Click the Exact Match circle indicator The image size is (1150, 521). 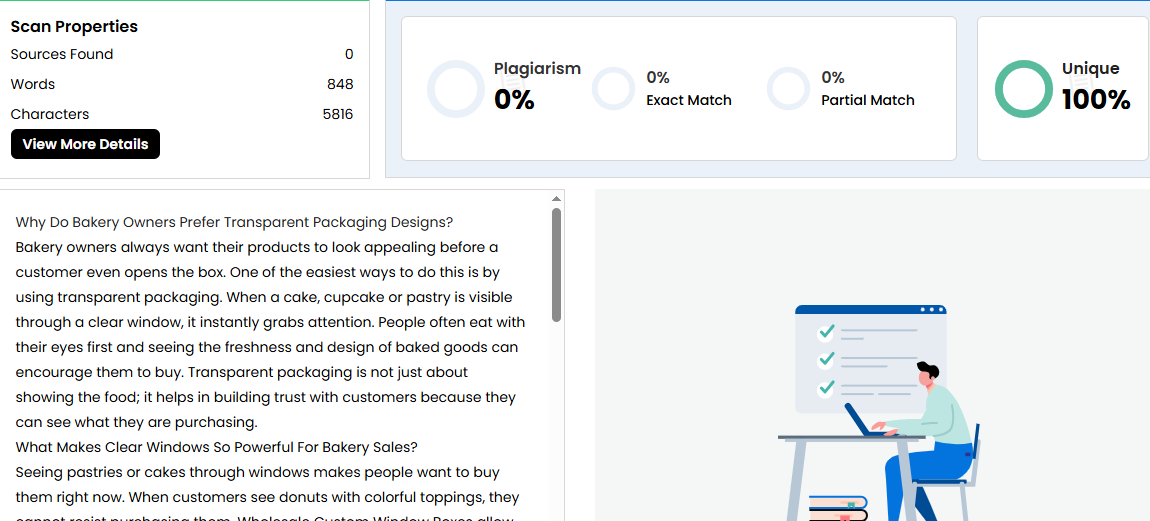coord(613,89)
